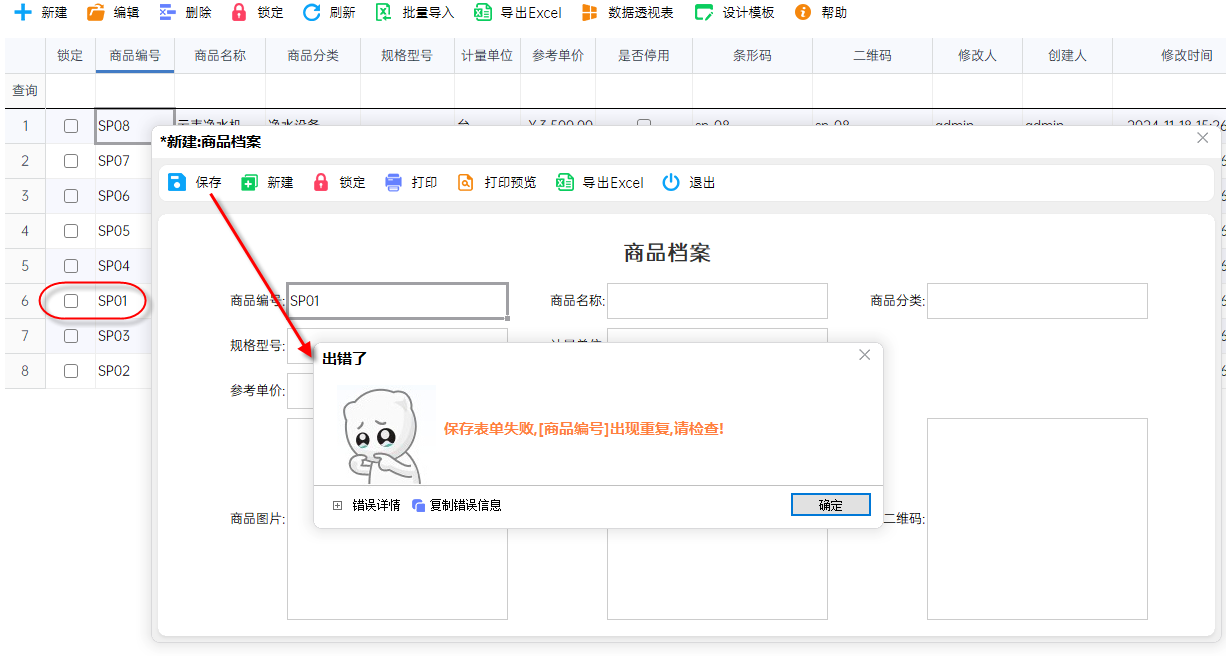Open the 数据透视表 pivot icon
Viewport: 1226px width, 656px height.
coord(590,12)
